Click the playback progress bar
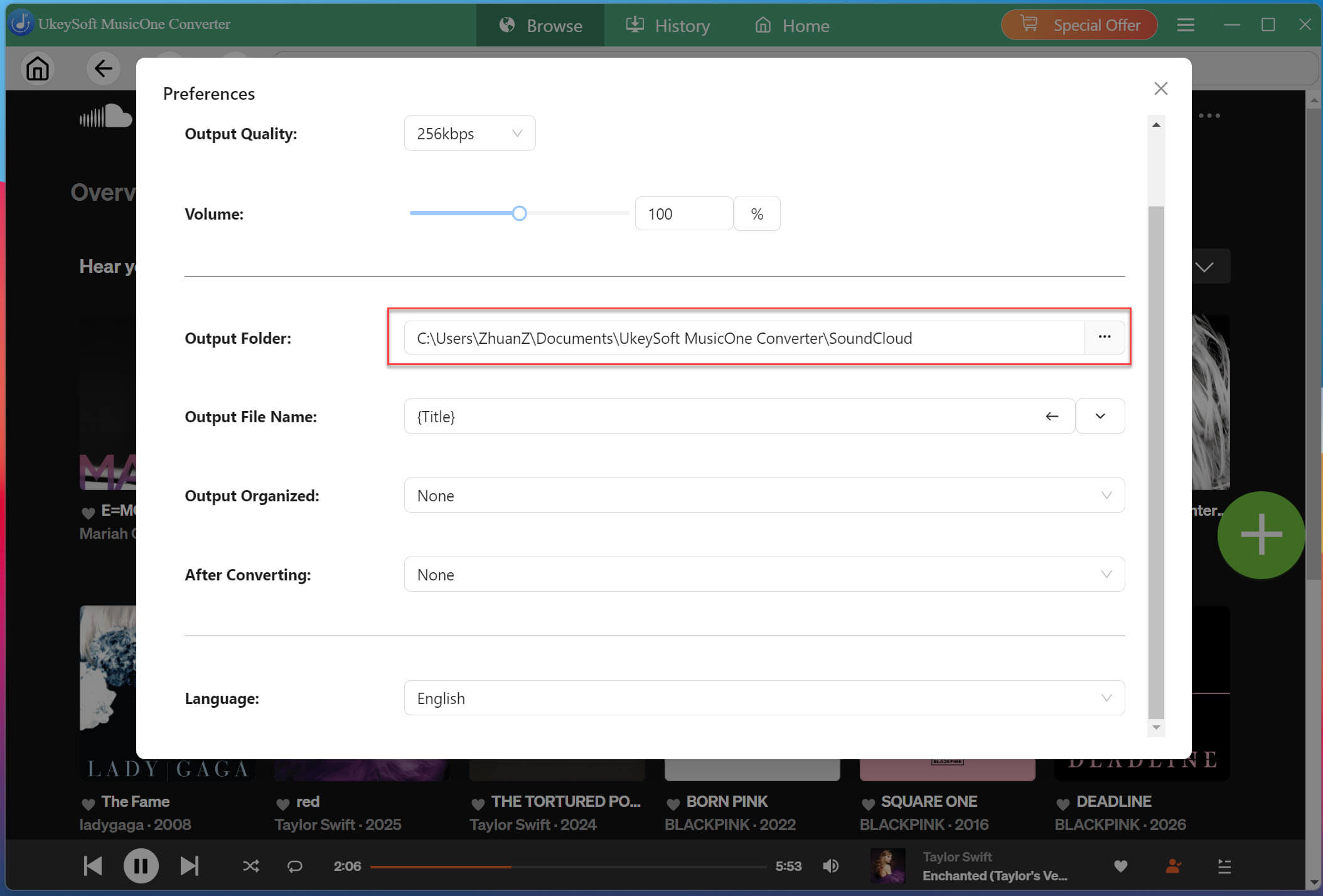Screen dimensions: 1323x896 [568, 867]
